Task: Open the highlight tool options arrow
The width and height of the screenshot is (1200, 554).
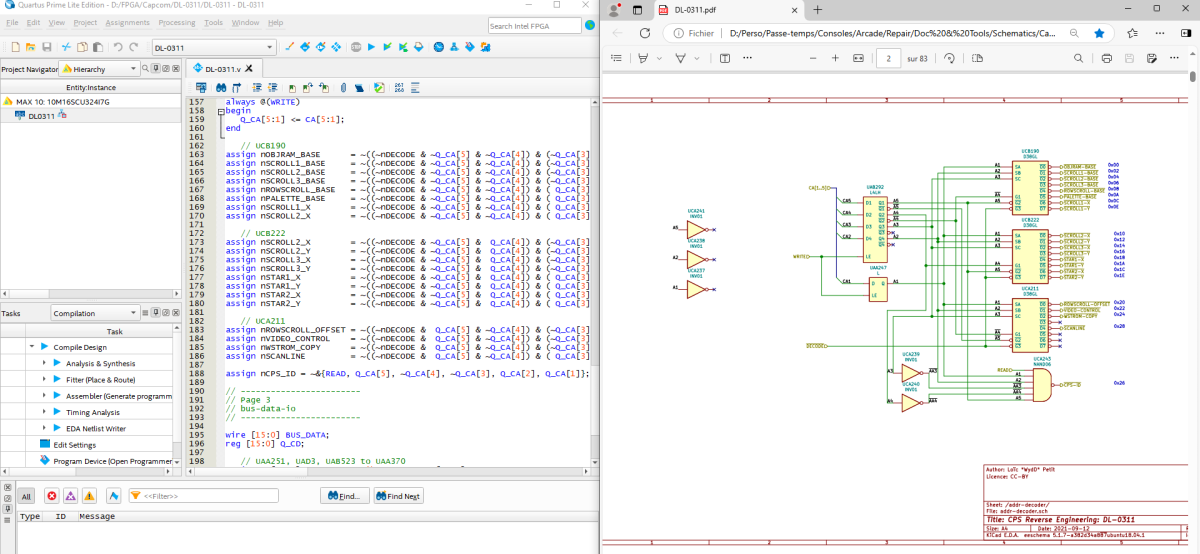Action: point(659,58)
